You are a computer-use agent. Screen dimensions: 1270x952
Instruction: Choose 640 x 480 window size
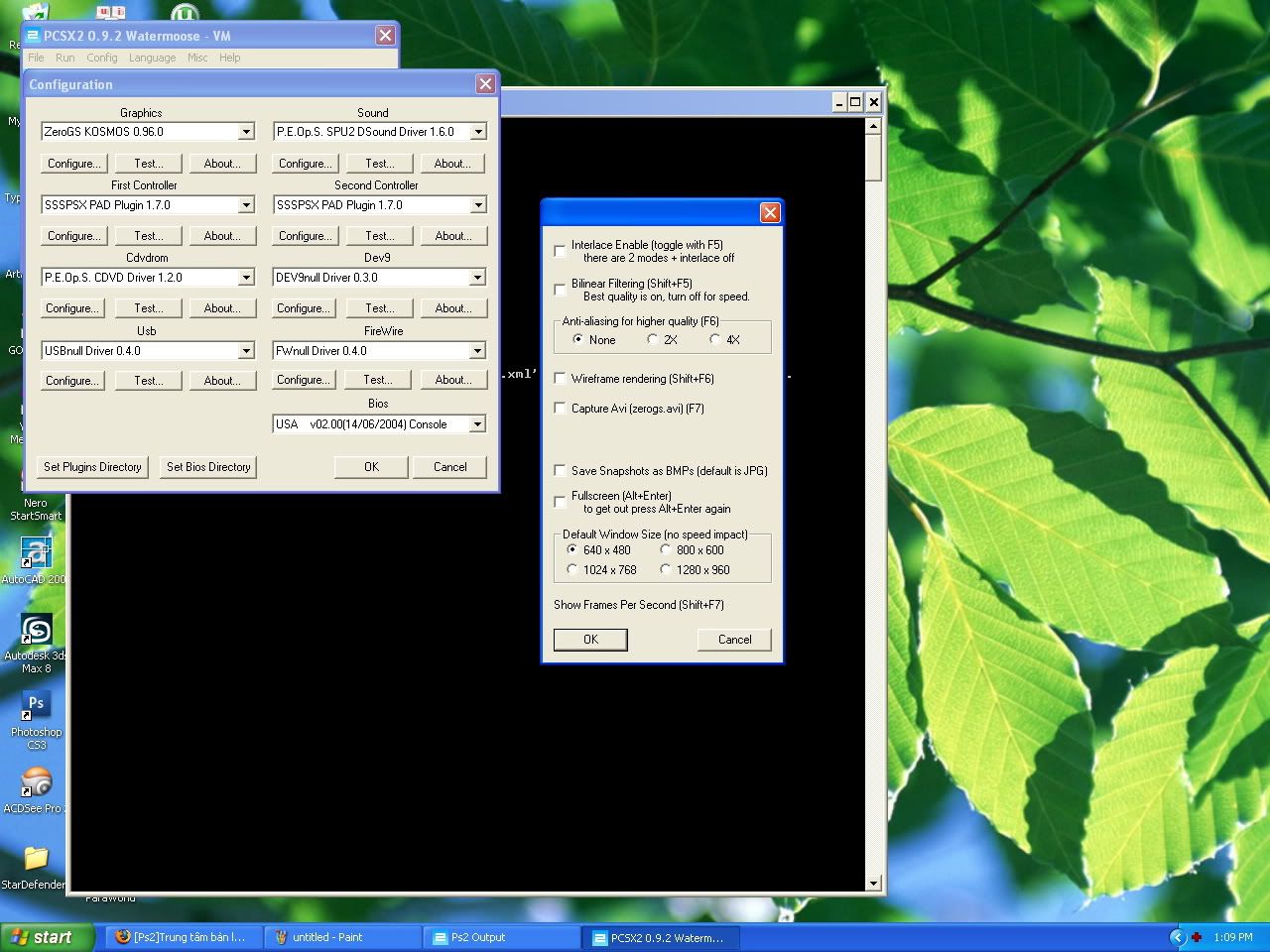571,549
